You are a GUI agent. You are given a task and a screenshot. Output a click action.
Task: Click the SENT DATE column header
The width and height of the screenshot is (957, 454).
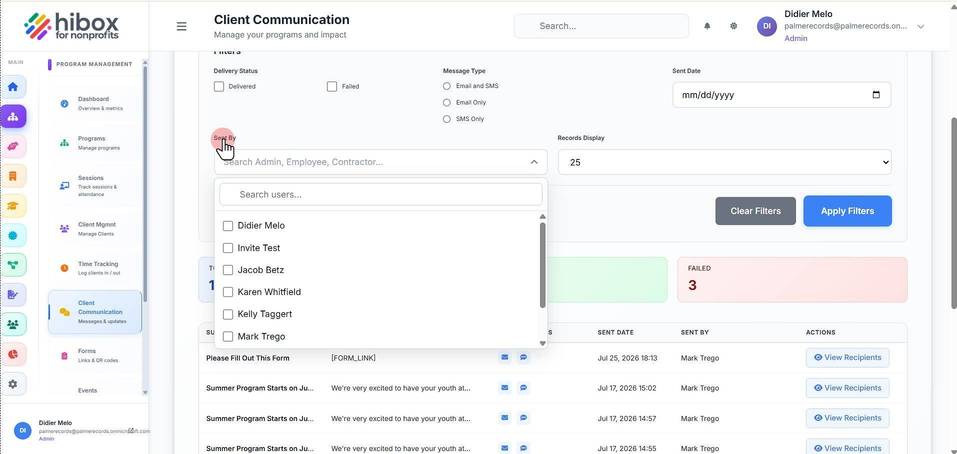pos(615,333)
